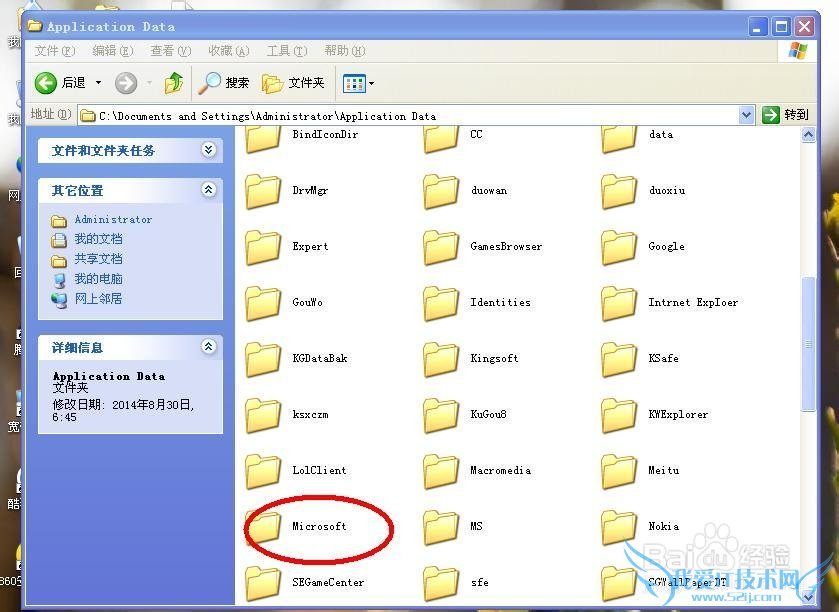Select the KSafe folder icon
839x612 pixels.
point(619,359)
